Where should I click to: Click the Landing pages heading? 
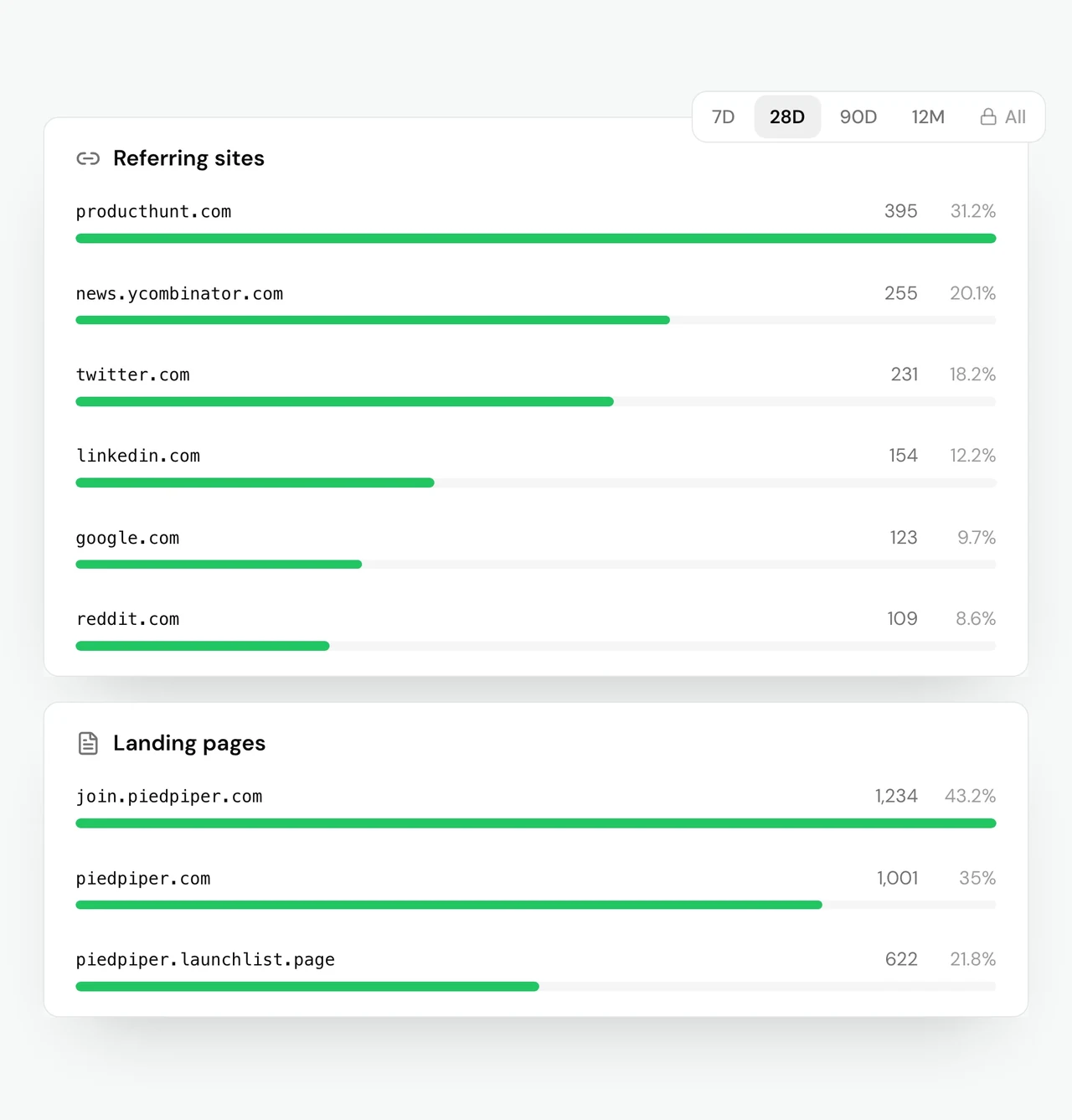click(x=189, y=743)
